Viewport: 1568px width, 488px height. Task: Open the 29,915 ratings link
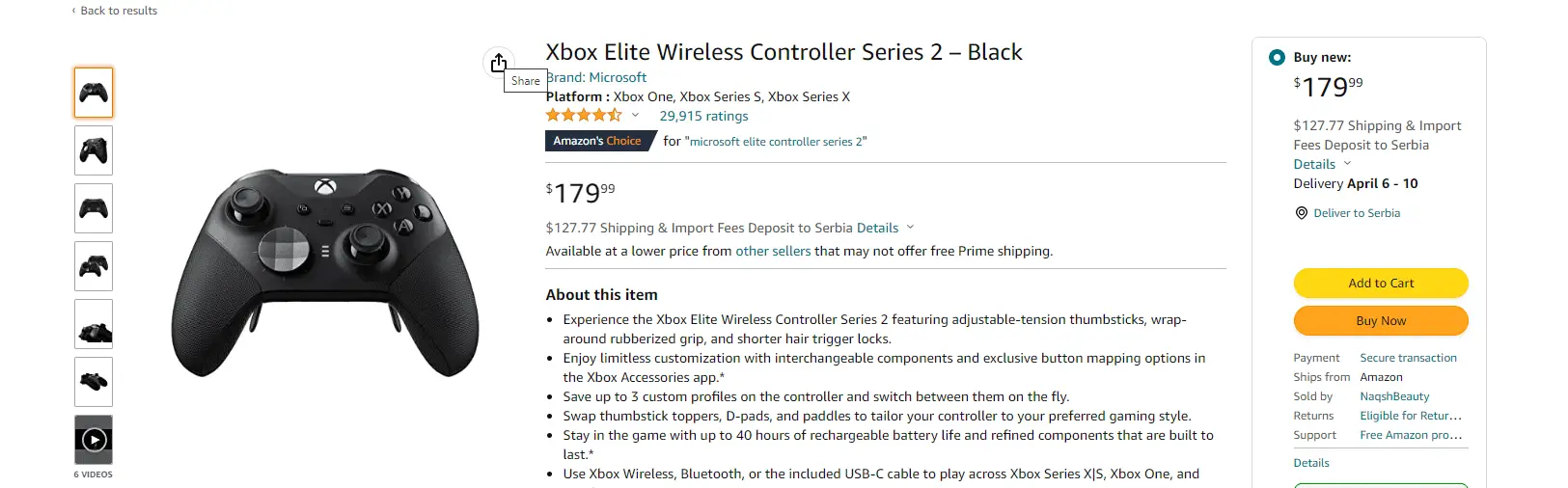pyautogui.click(x=703, y=116)
